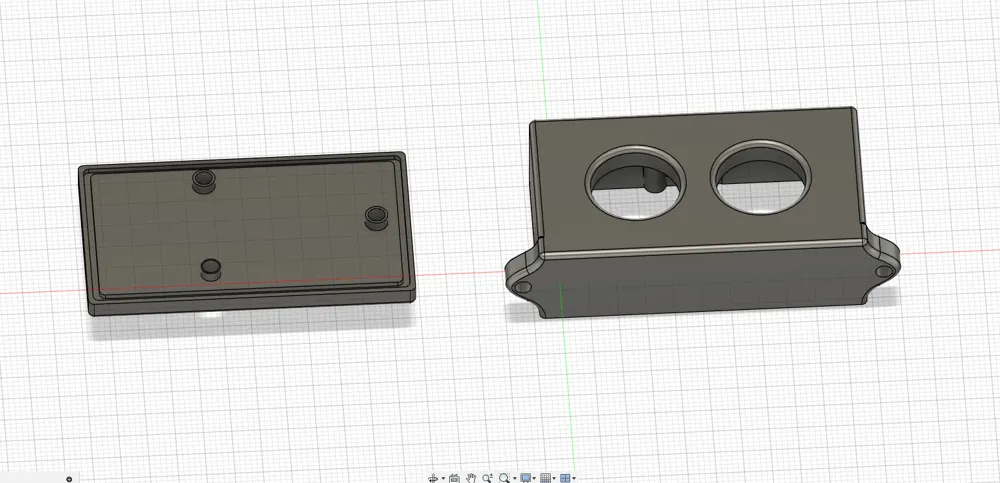Viewport: 1000px width, 483px height.
Task: Expand the Viewports dropdown arrow
Action: pyautogui.click(x=574, y=478)
